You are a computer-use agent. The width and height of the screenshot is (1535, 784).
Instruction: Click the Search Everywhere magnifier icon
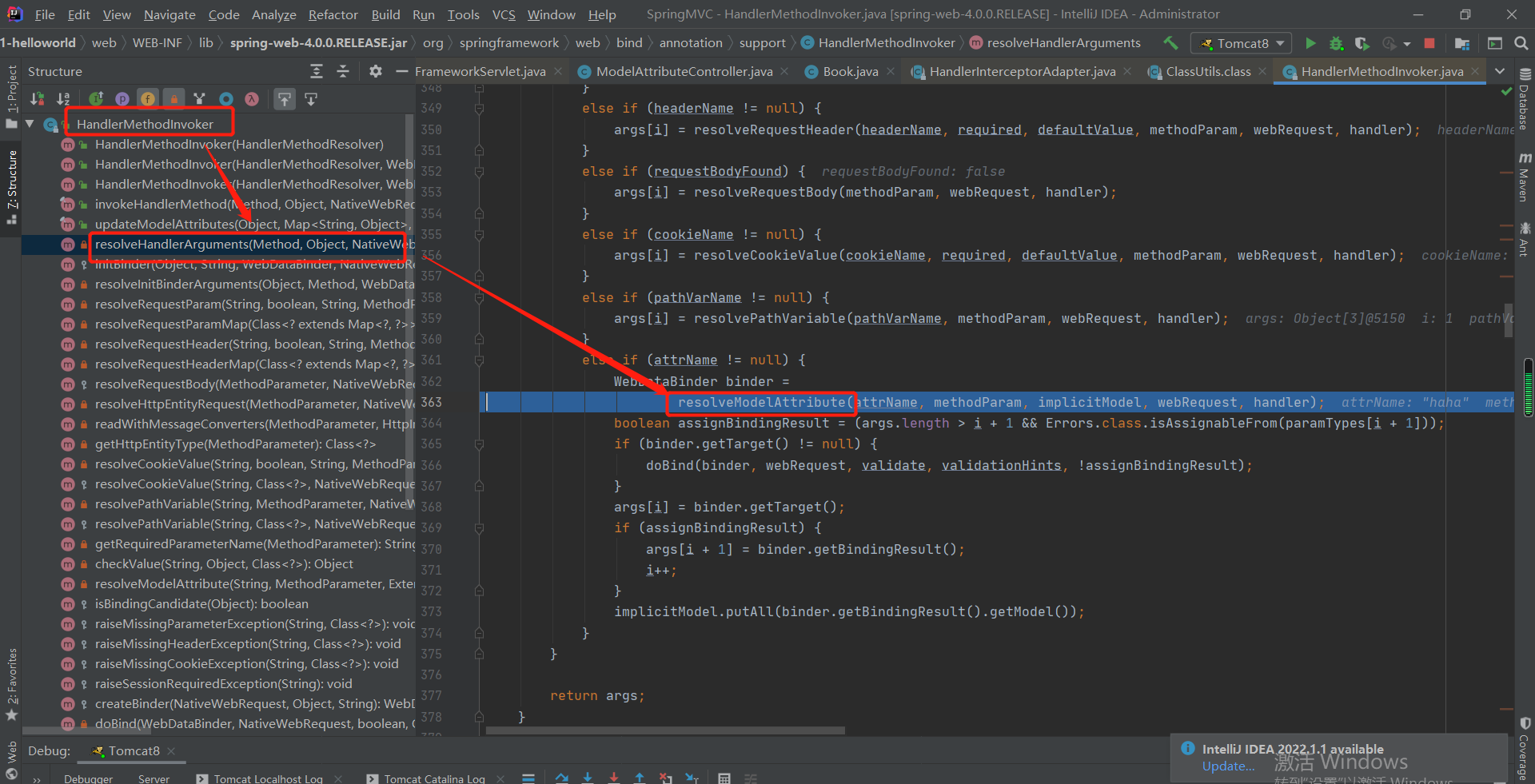coord(1521,43)
